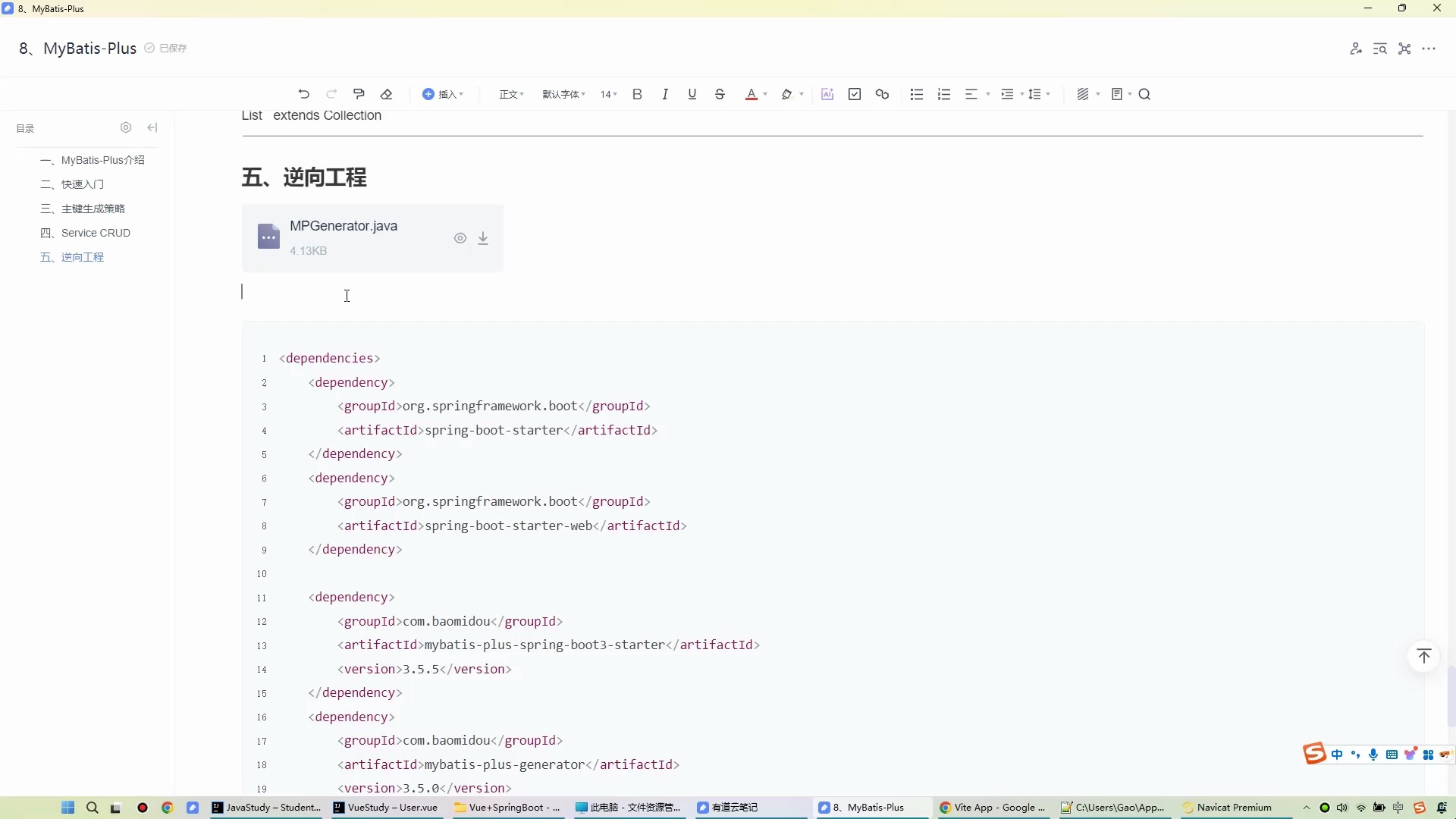Jump to 四、Service CRUD section
This screenshot has width=1456, height=819.
(85, 233)
